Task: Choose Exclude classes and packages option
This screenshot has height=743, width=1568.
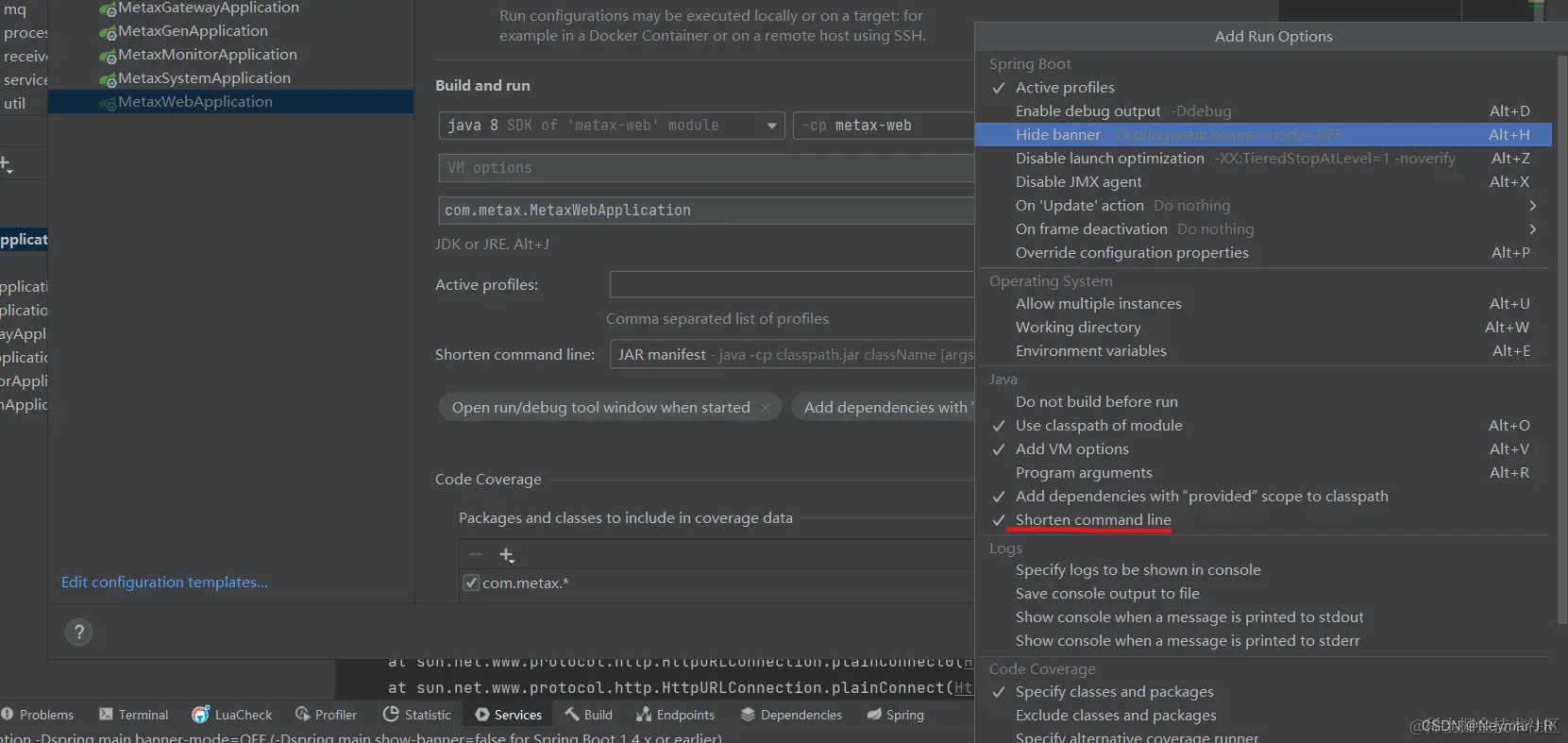Action: (1262, 716)
